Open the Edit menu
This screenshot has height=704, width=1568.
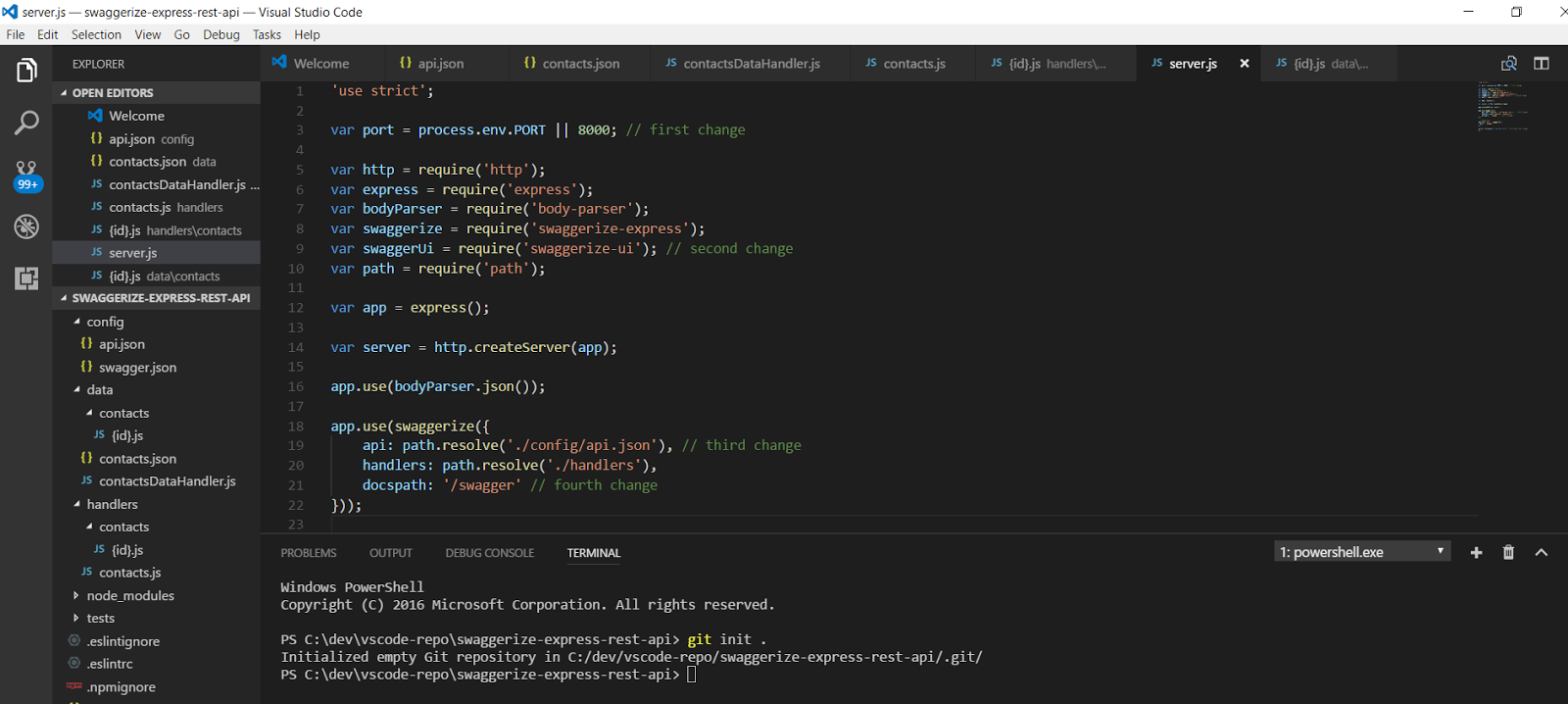[48, 34]
